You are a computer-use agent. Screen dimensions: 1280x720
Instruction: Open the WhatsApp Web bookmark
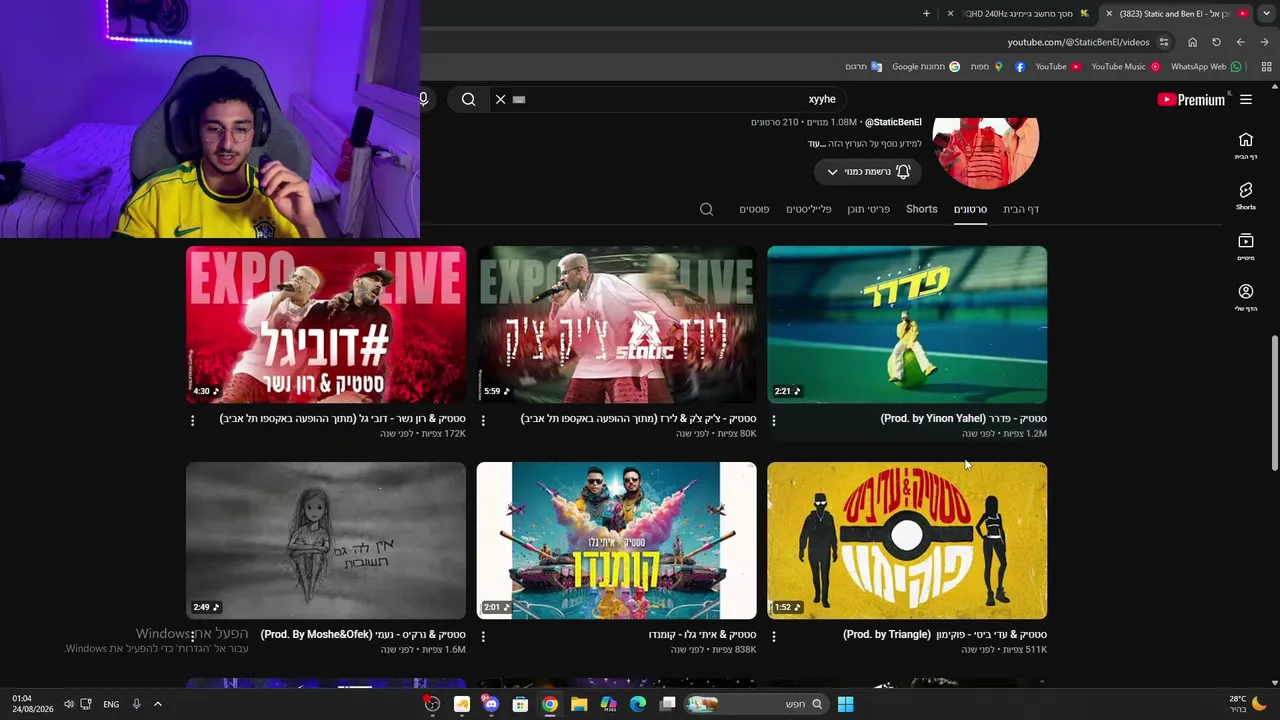point(1206,67)
